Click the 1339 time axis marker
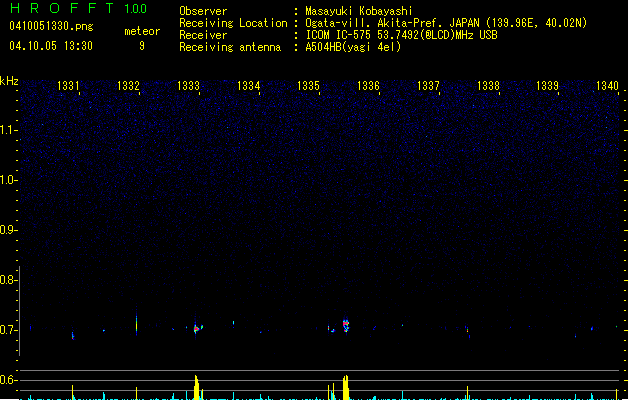The width and height of the screenshot is (629, 400). tap(548, 86)
